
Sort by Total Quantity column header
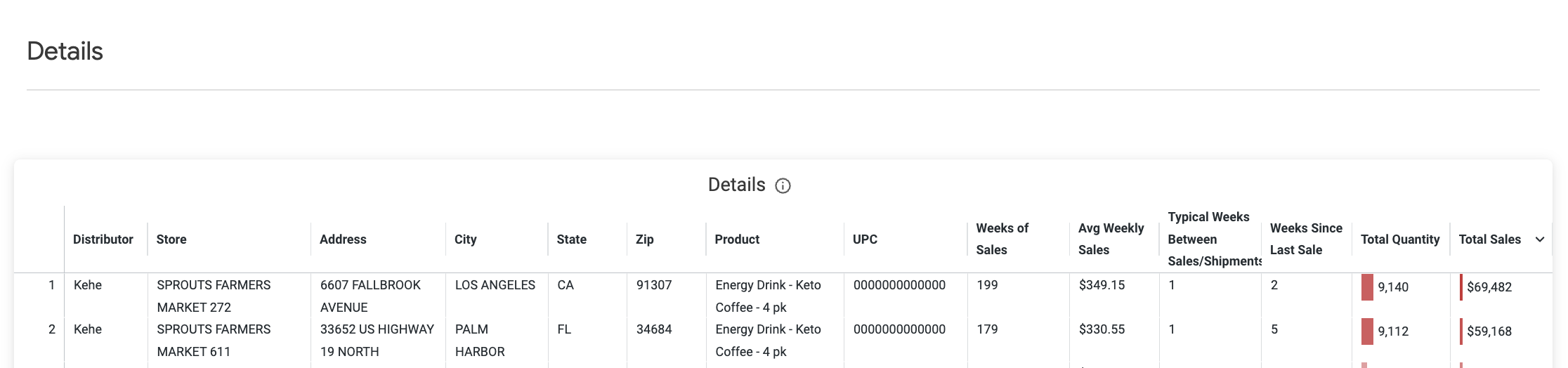pyautogui.click(x=1400, y=239)
